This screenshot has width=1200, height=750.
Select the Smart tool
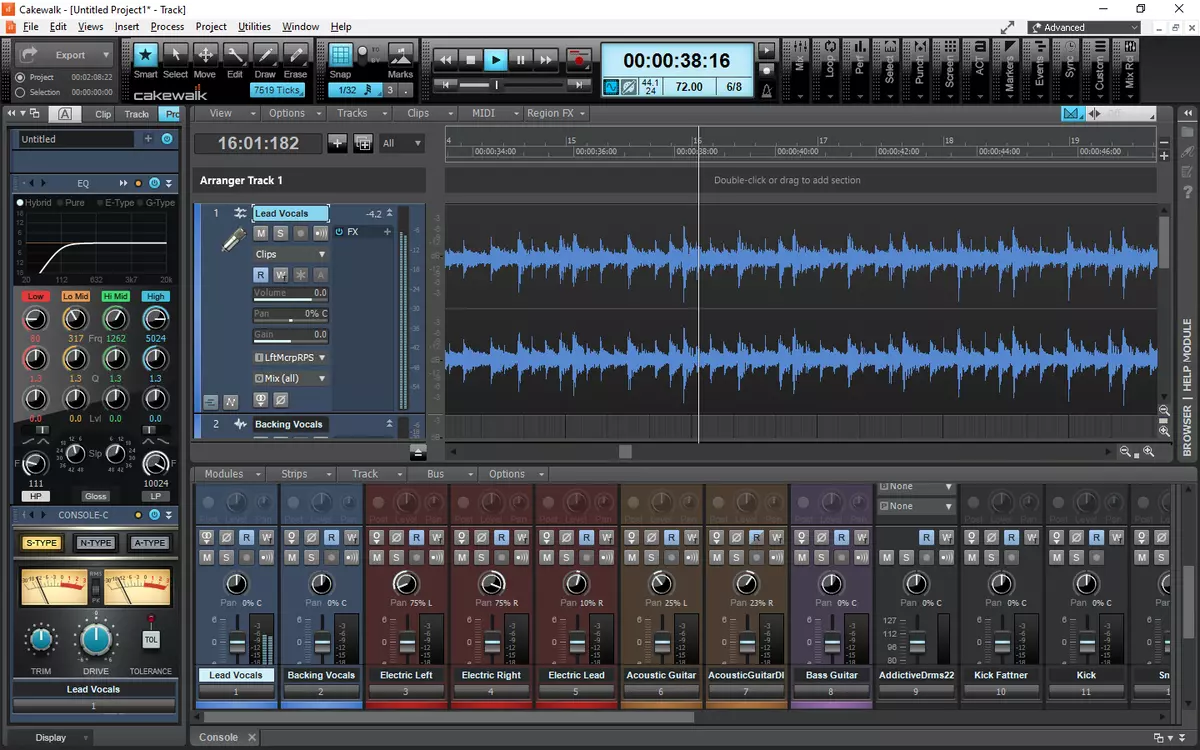tap(146, 54)
